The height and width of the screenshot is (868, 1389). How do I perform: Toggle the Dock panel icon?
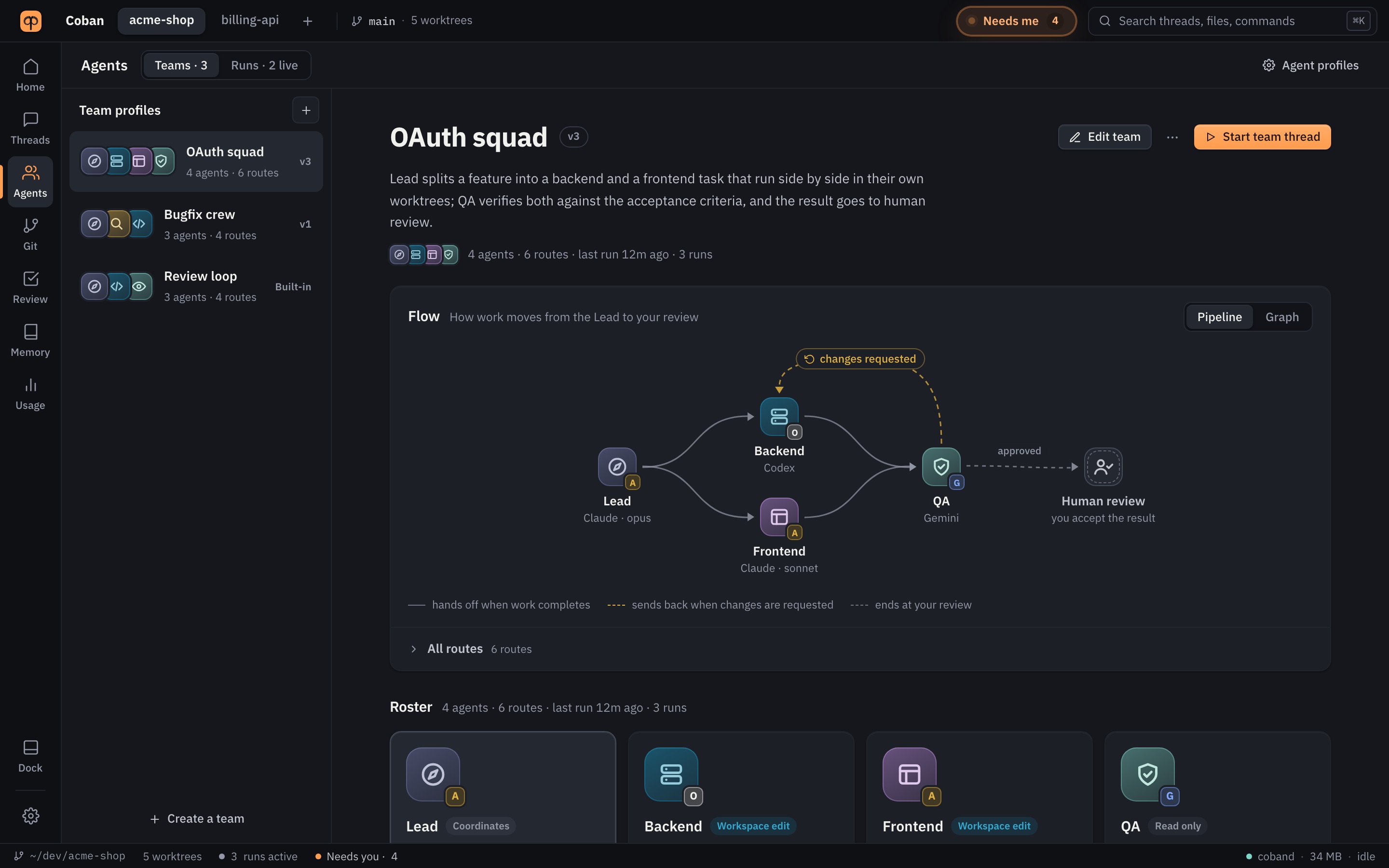[x=30, y=756]
